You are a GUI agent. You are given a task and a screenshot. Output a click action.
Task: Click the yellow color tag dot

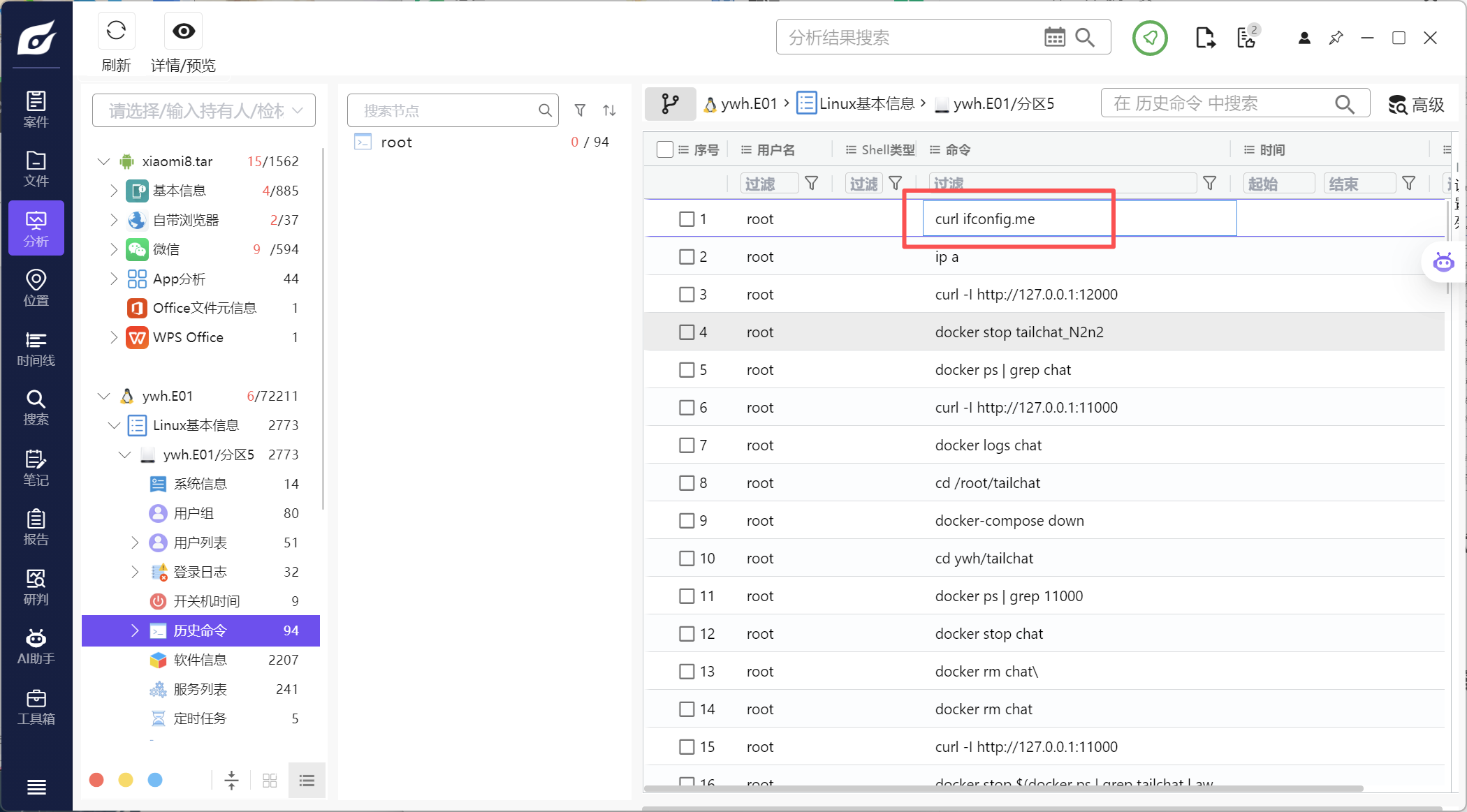126,780
